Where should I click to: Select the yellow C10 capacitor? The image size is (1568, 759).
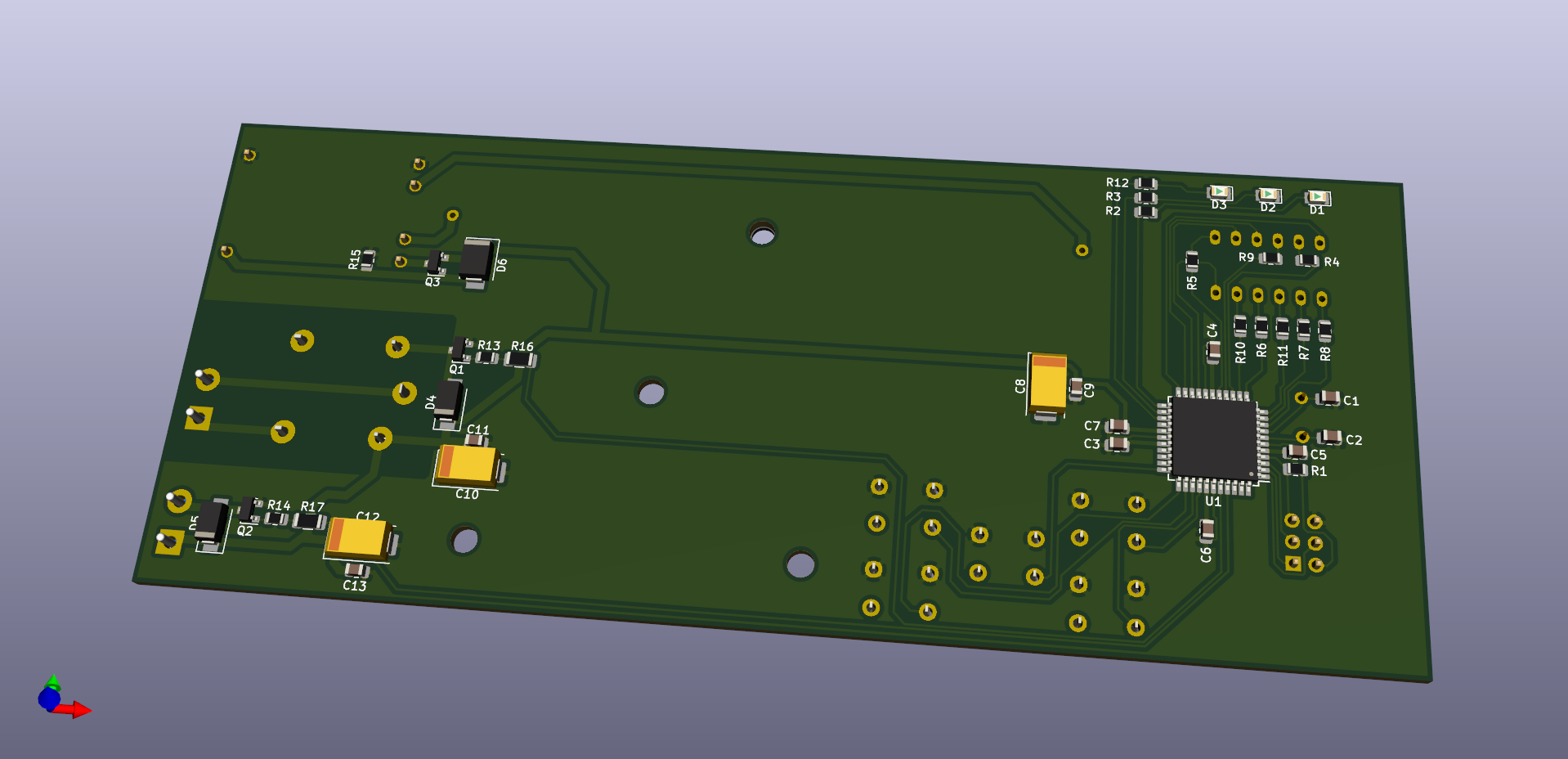click(469, 465)
